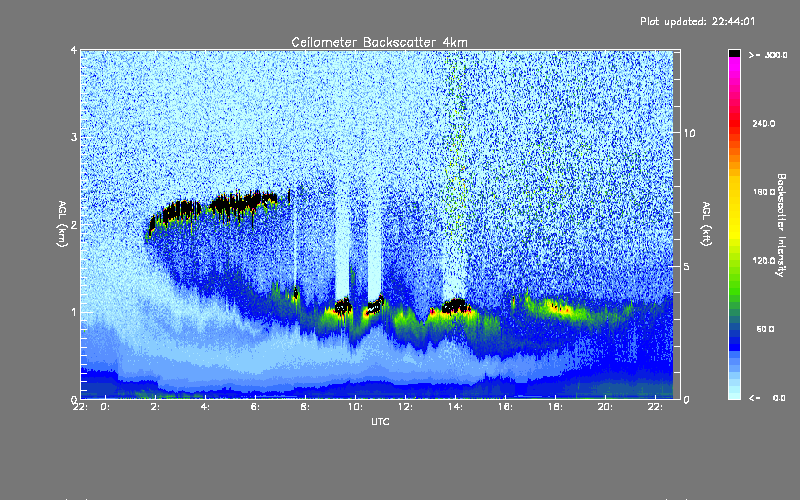The width and height of the screenshot is (800, 500).
Task: Pick the black swatch atop the colorbar
Action: pyautogui.click(x=734, y=53)
